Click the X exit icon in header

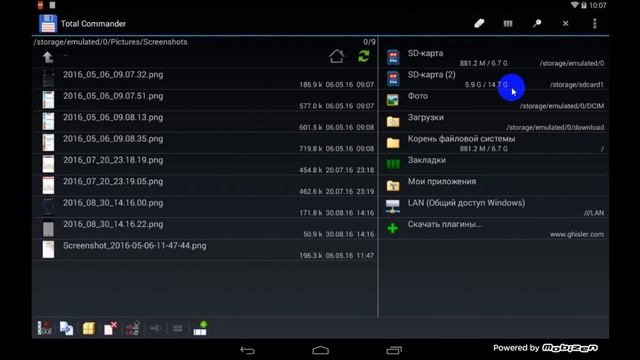click(565, 23)
